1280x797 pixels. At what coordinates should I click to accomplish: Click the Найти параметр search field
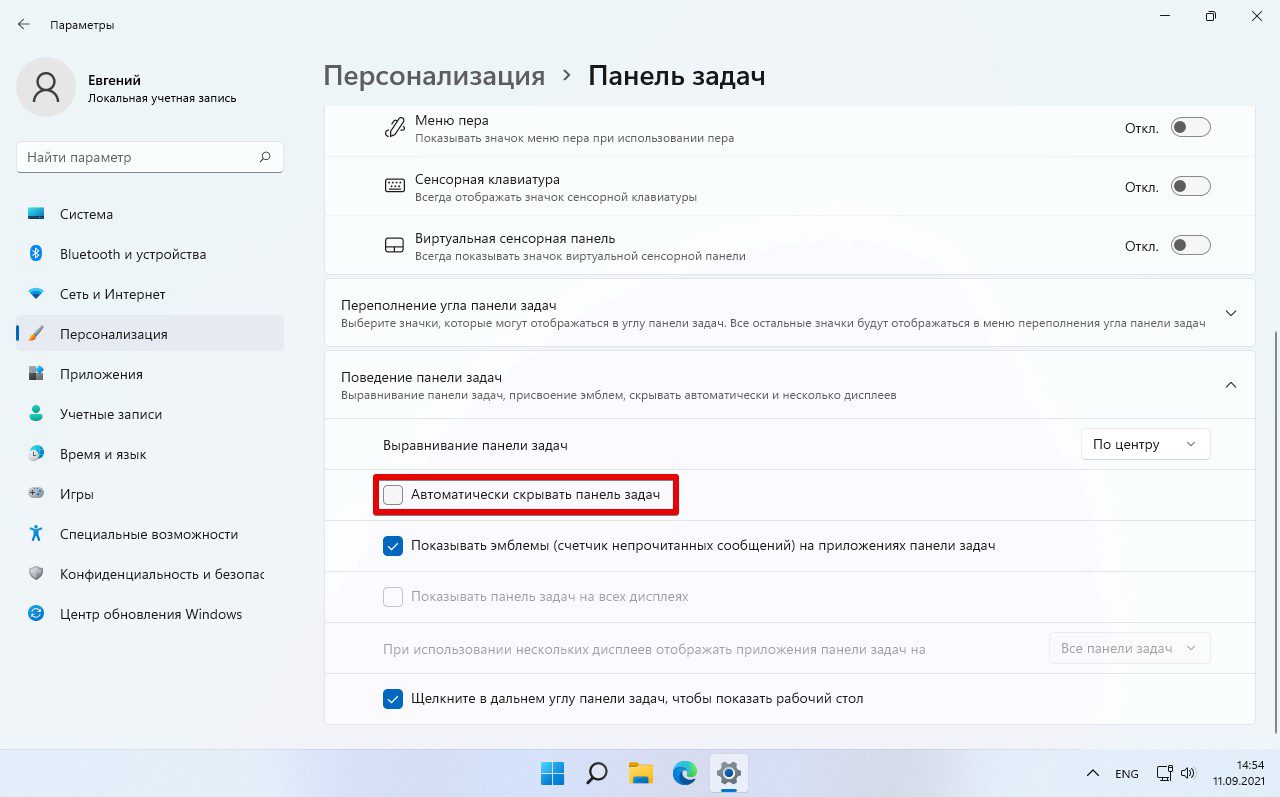point(150,157)
